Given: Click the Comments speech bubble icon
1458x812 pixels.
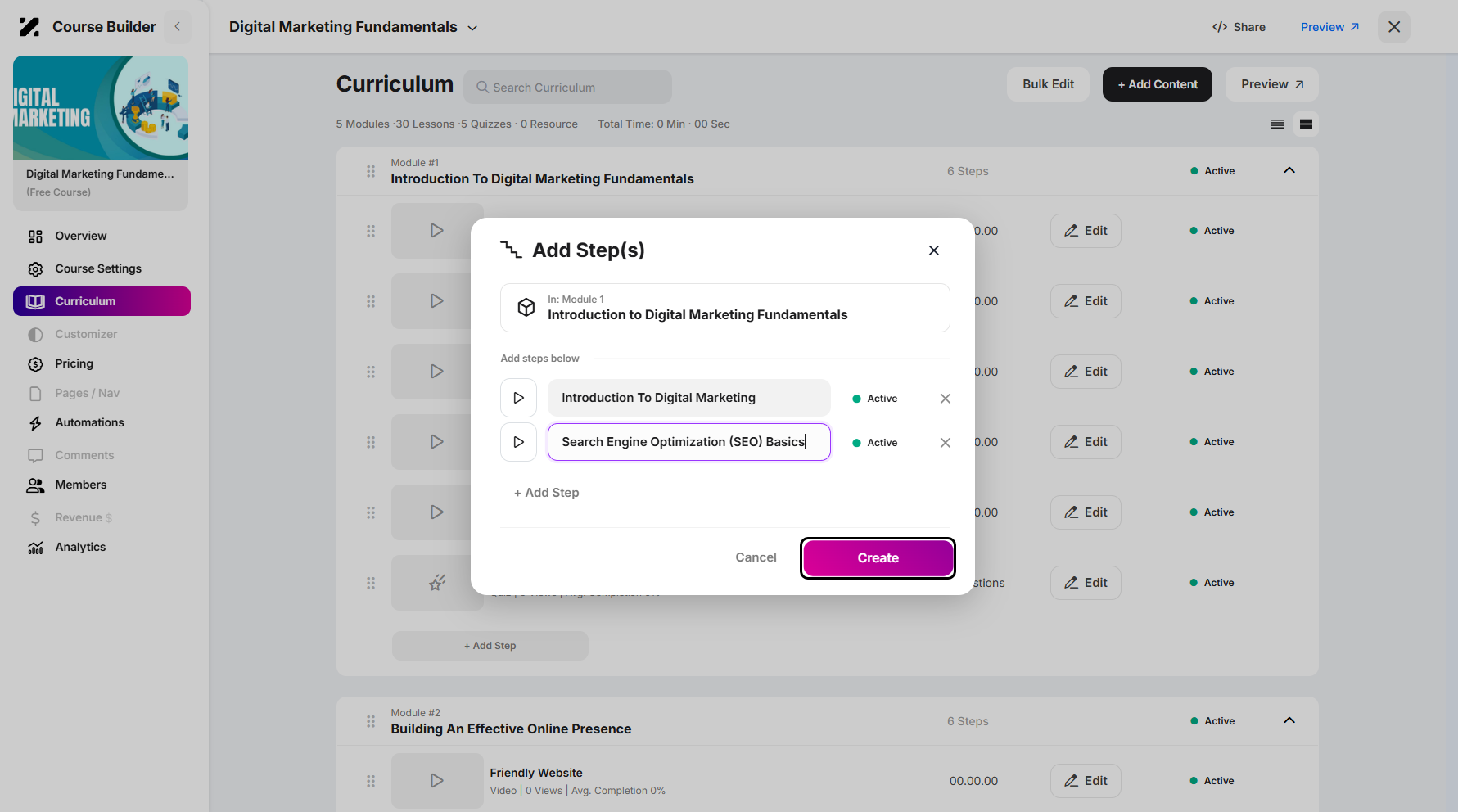Looking at the screenshot, I should click(x=35, y=456).
